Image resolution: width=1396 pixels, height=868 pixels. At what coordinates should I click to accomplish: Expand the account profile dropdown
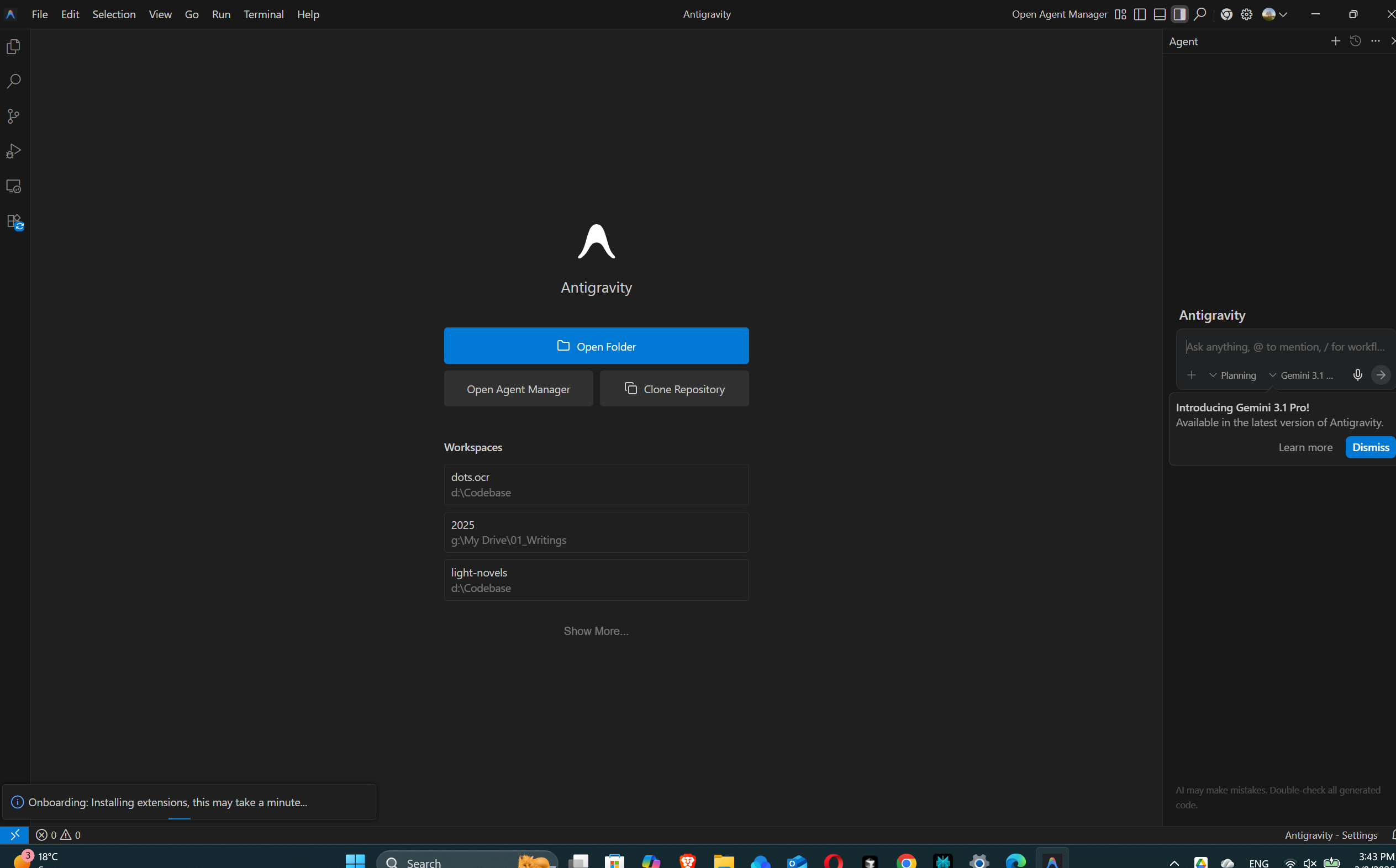coord(1275,14)
